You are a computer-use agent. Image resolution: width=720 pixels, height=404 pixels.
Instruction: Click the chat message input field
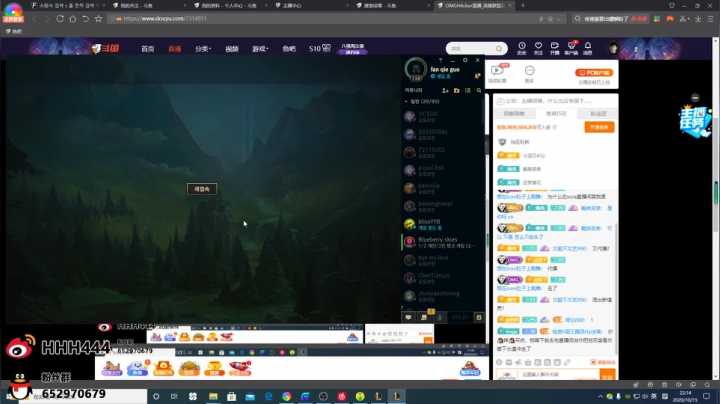tap(557, 375)
